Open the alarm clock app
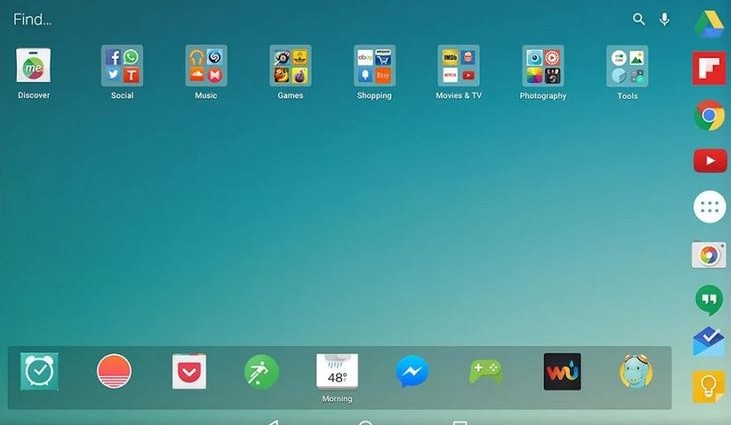This screenshot has width=731, height=425. [x=40, y=372]
